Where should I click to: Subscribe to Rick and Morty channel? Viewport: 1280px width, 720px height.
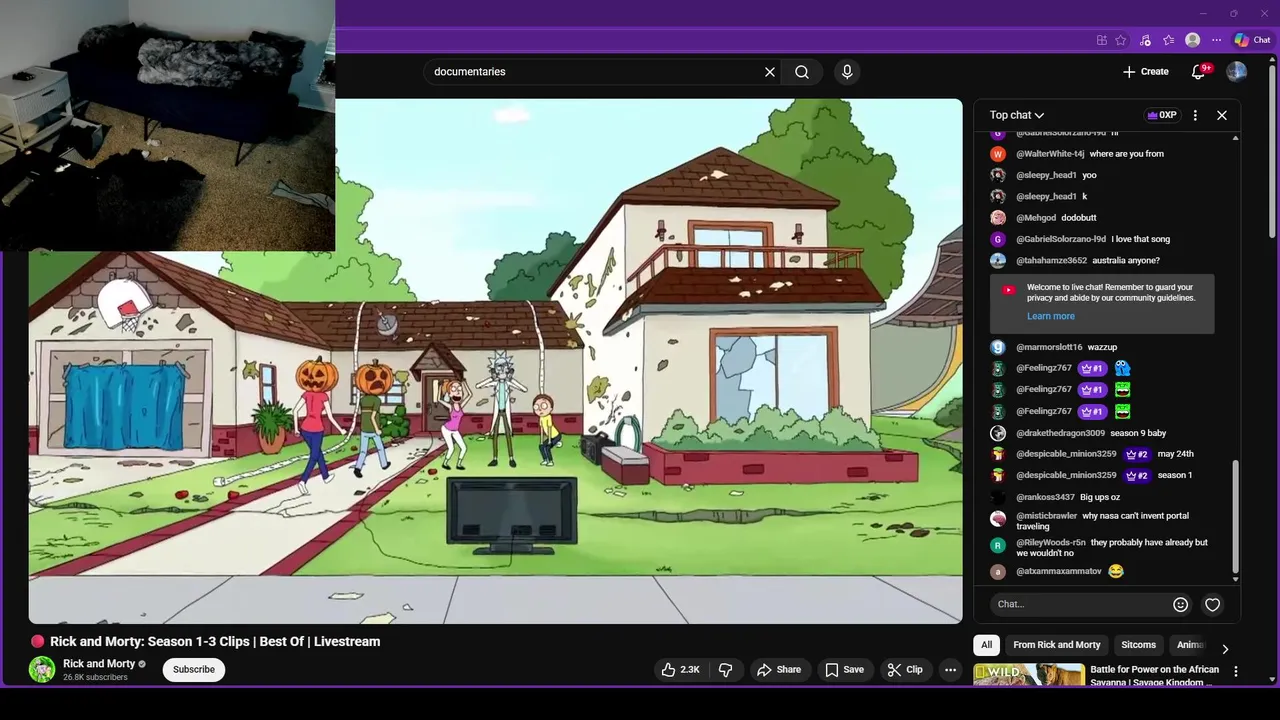pos(194,670)
